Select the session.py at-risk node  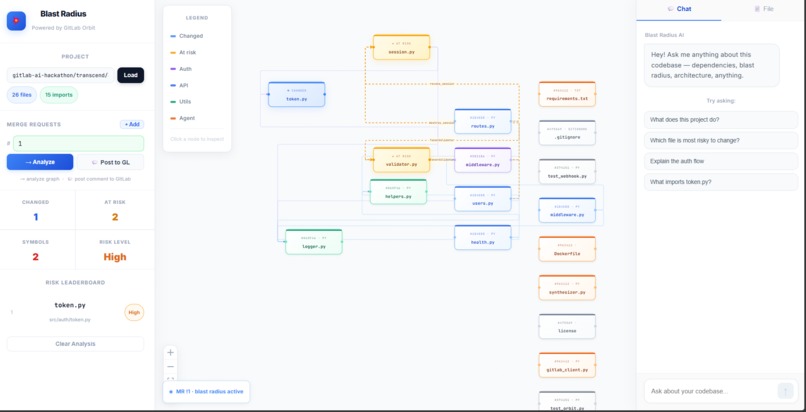pyautogui.click(x=401, y=47)
